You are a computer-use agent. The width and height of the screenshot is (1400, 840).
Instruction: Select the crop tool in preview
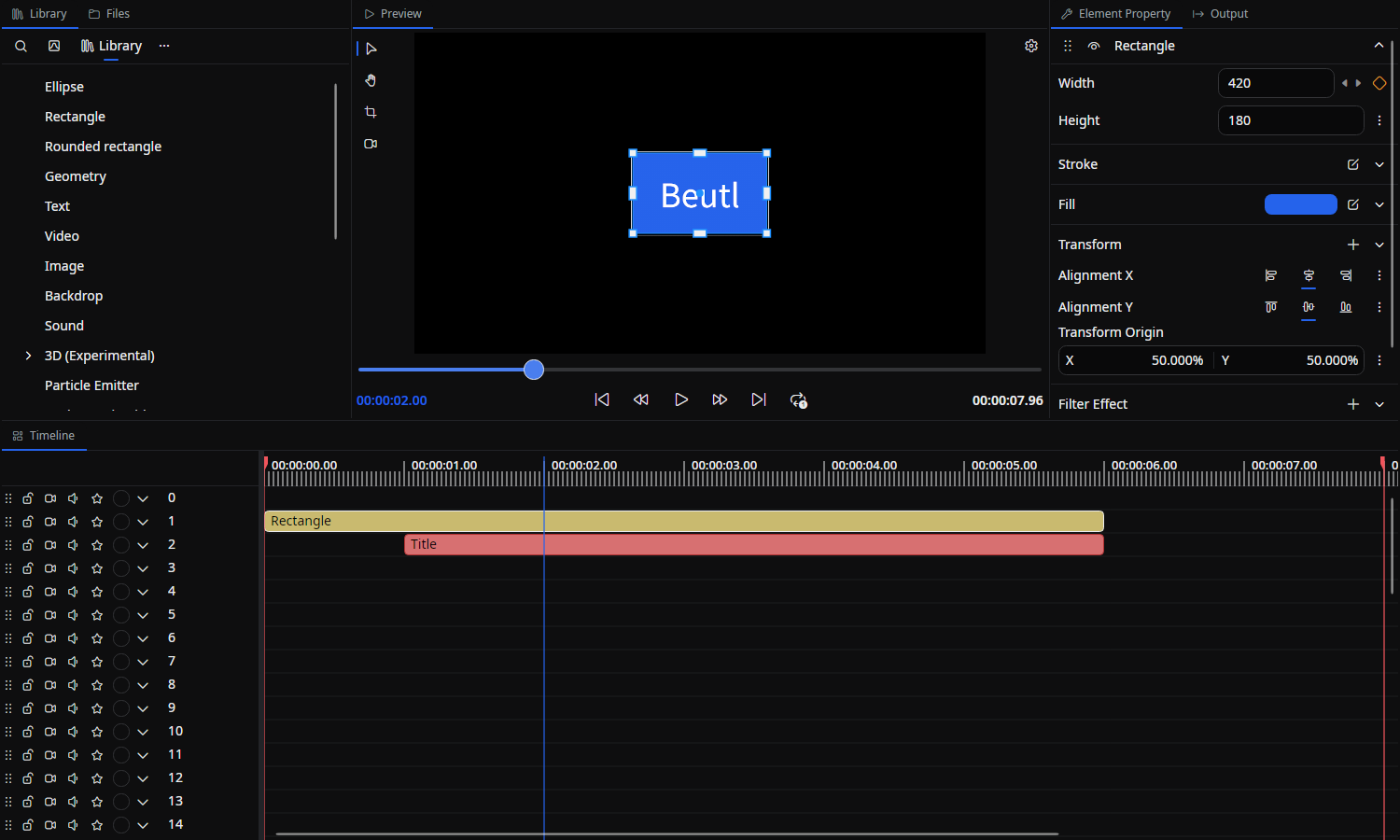click(371, 112)
